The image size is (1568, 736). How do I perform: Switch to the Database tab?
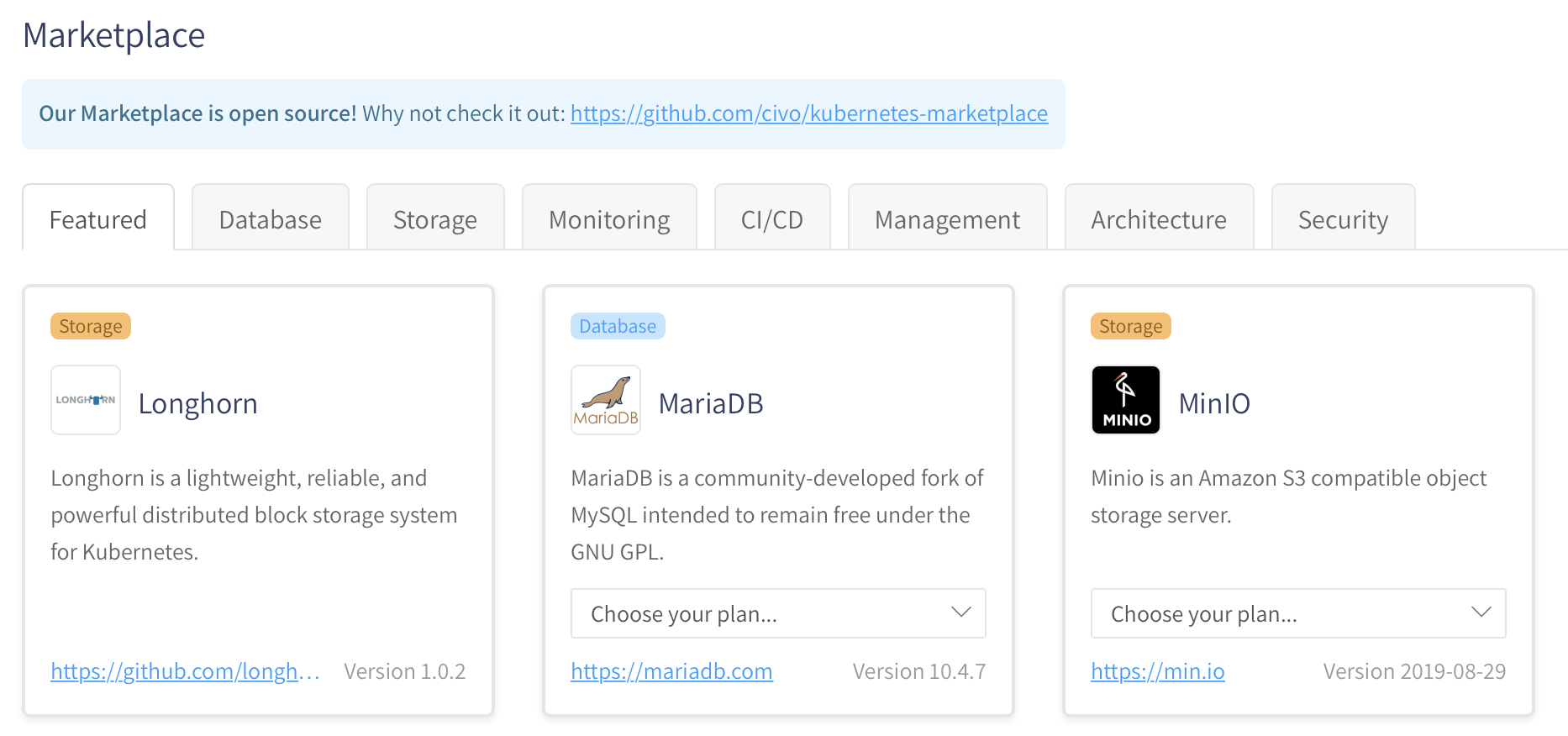click(271, 218)
